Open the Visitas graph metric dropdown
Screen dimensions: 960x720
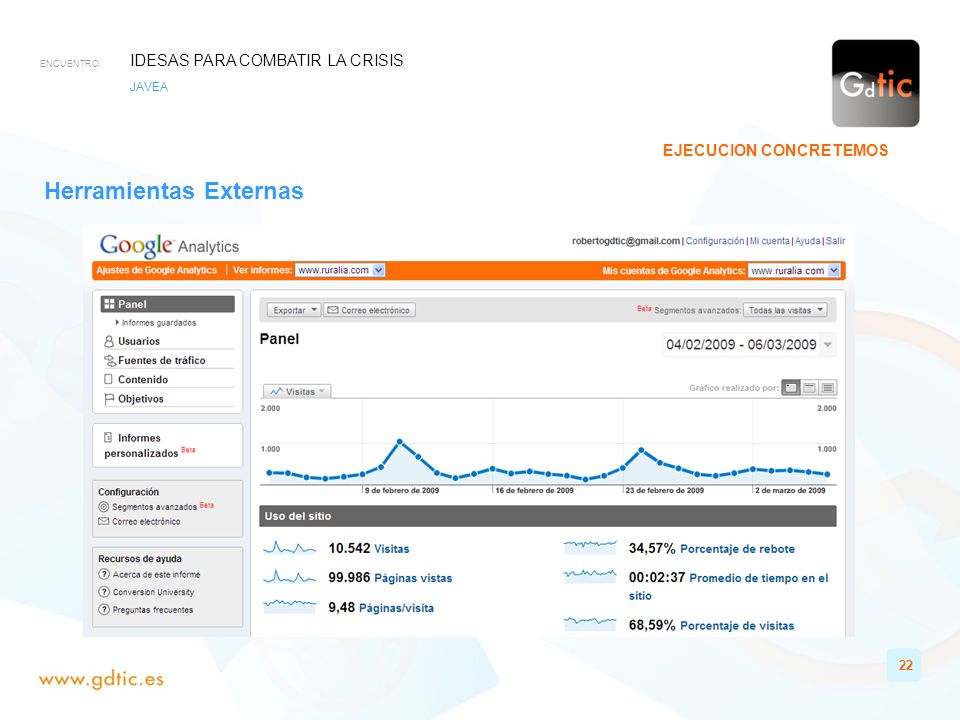298,391
